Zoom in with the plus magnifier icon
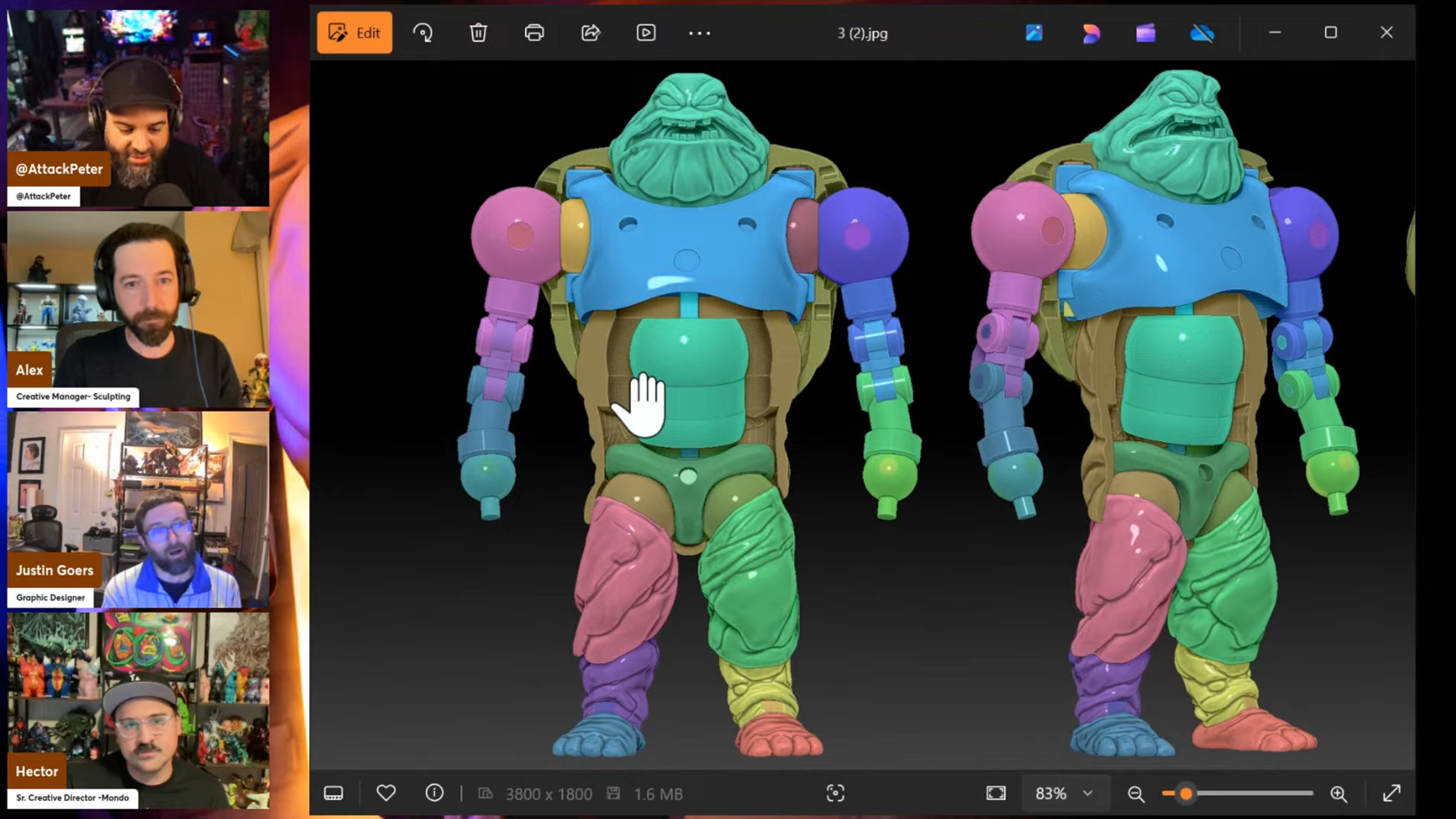 pyautogui.click(x=1339, y=794)
